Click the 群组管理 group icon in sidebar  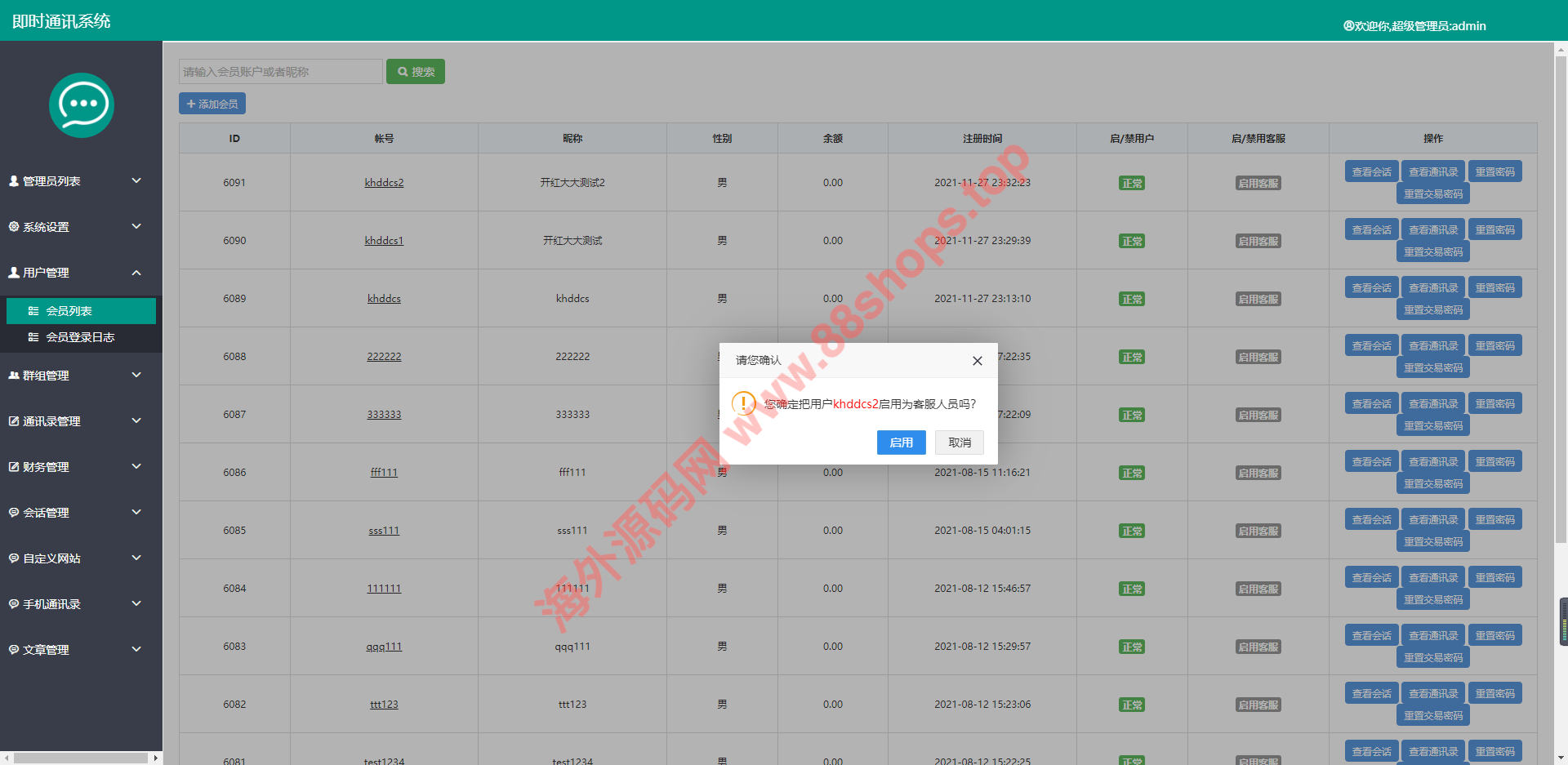(14, 376)
